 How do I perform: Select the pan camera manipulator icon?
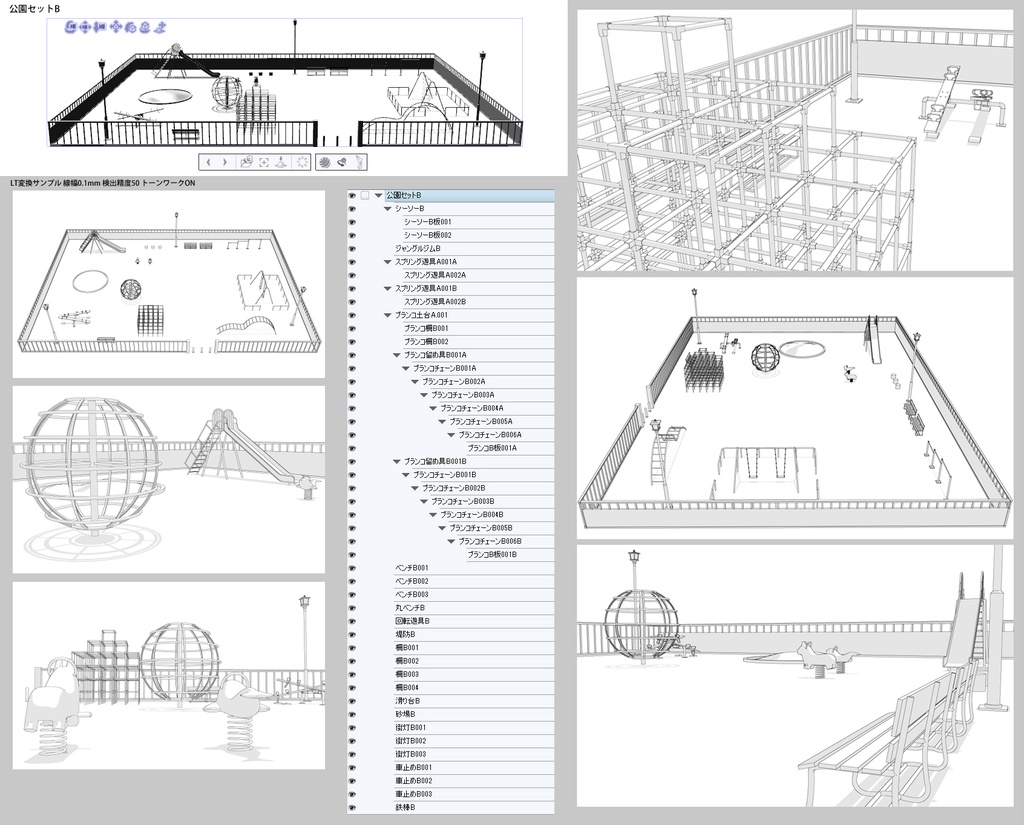tap(85, 27)
